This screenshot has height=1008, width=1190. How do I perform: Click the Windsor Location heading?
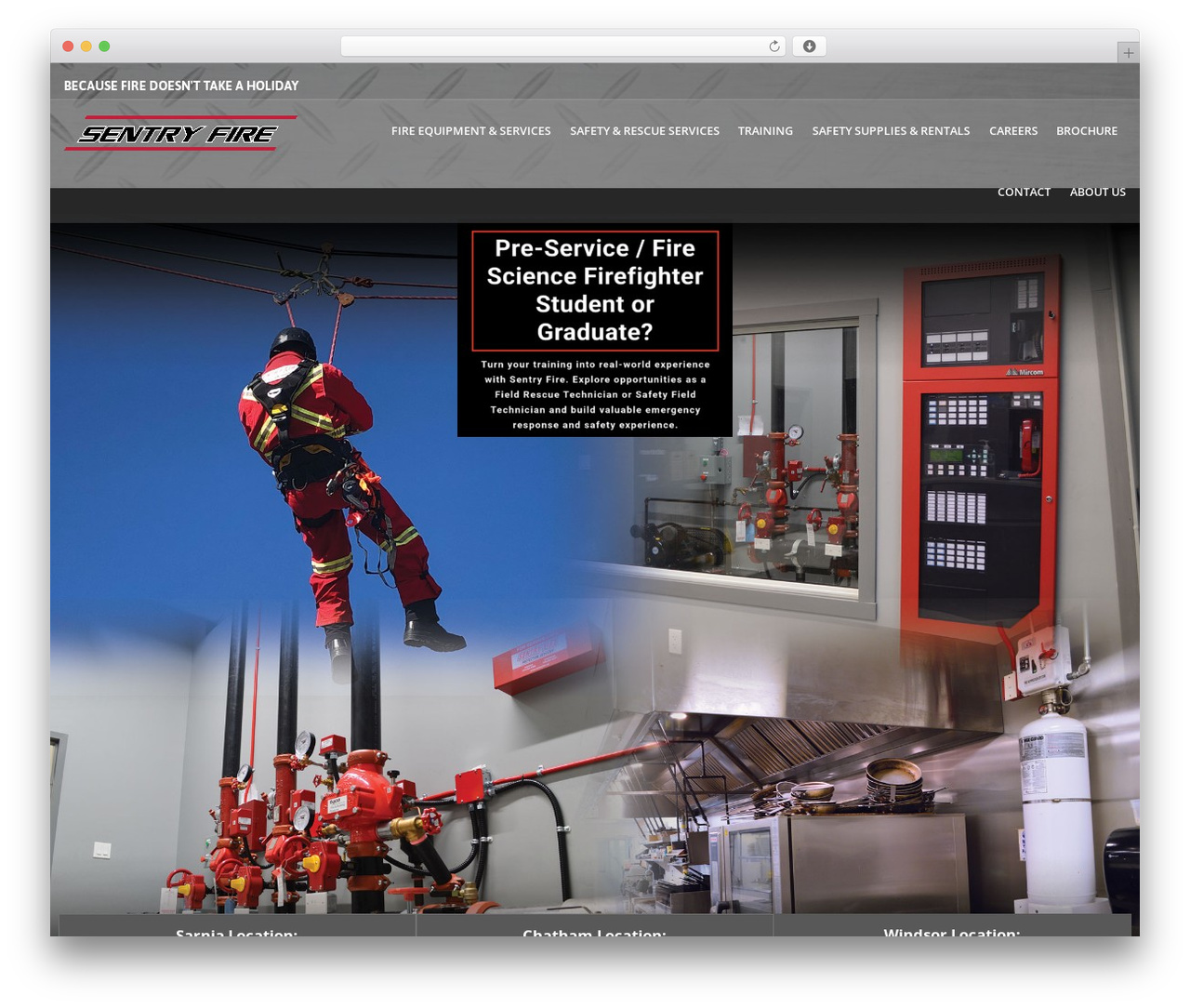[952, 931]
